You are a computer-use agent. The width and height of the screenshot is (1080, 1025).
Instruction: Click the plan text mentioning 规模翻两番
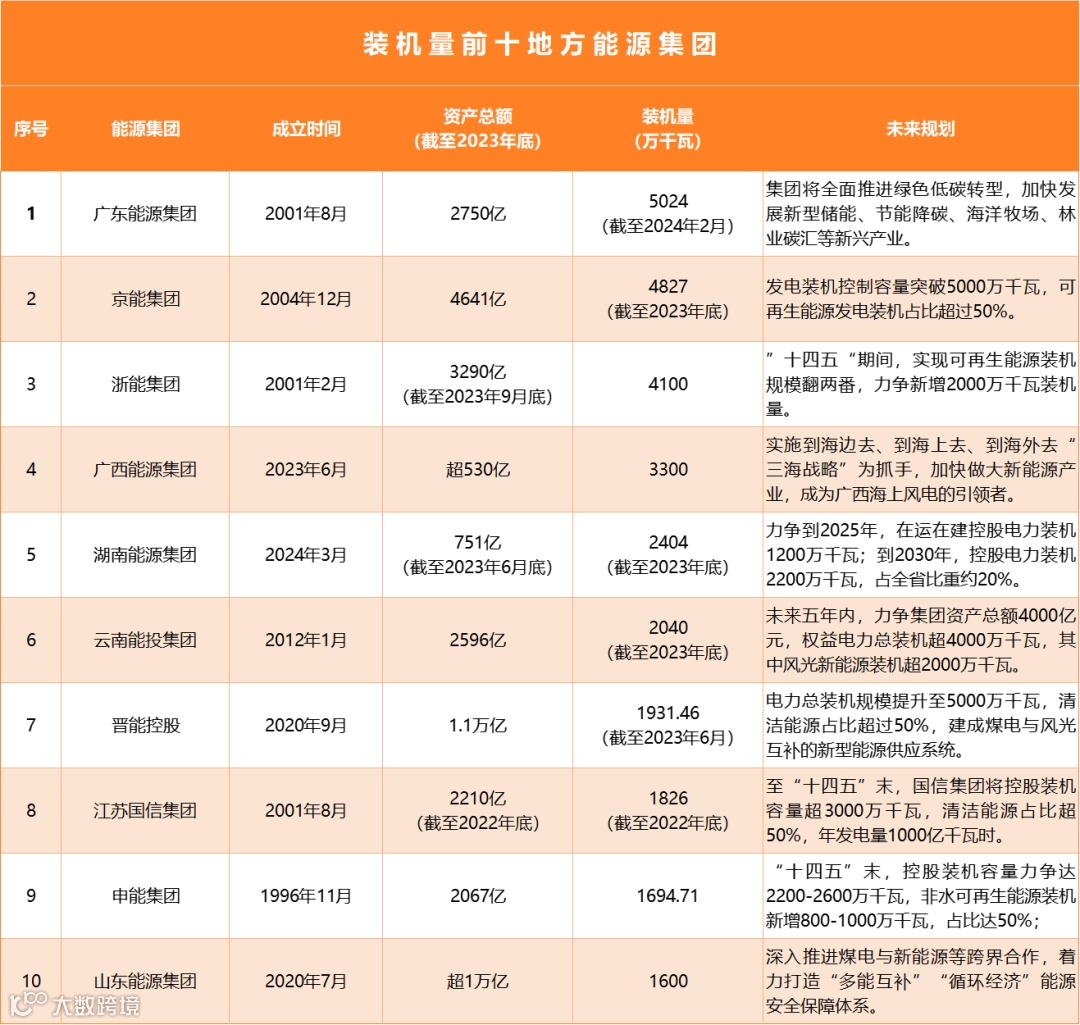(920, 384)
